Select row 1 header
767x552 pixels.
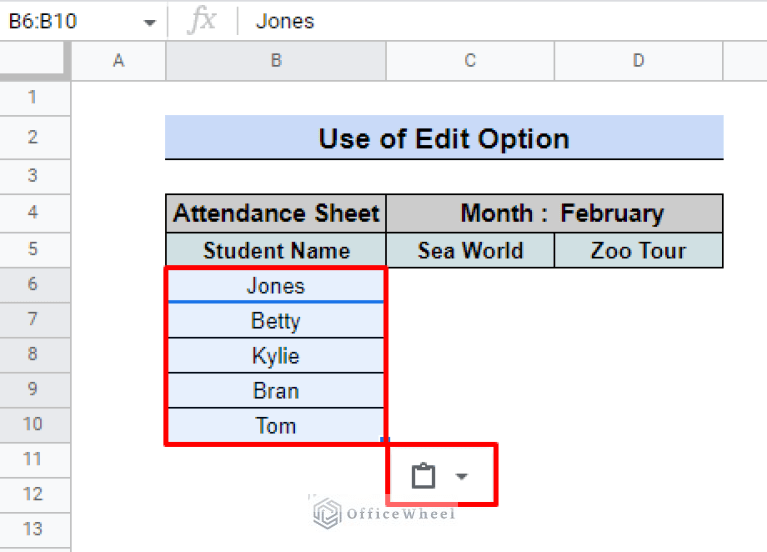35,98
